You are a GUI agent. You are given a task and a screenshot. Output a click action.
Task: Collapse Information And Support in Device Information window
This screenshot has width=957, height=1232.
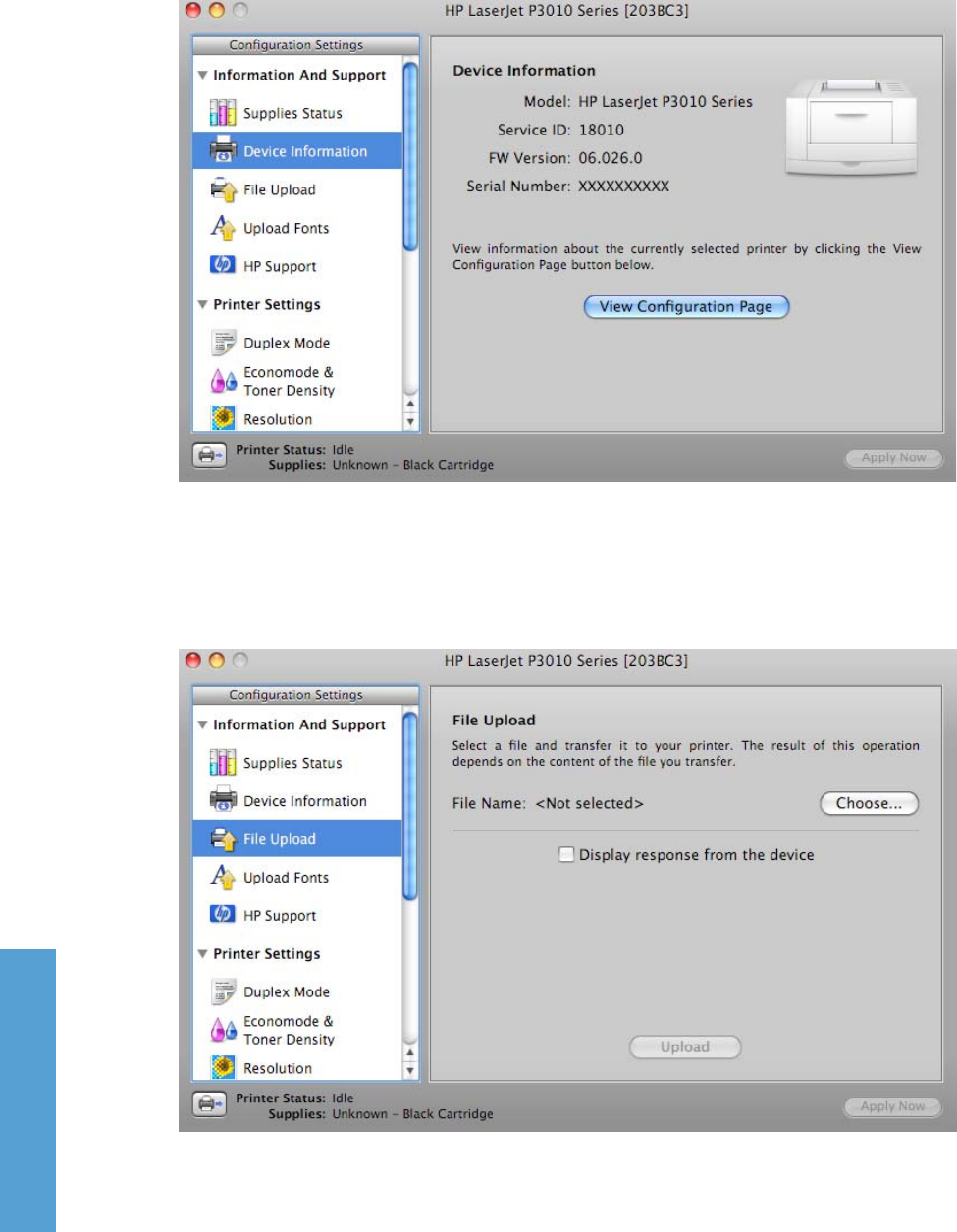click(x=202, y=75)
